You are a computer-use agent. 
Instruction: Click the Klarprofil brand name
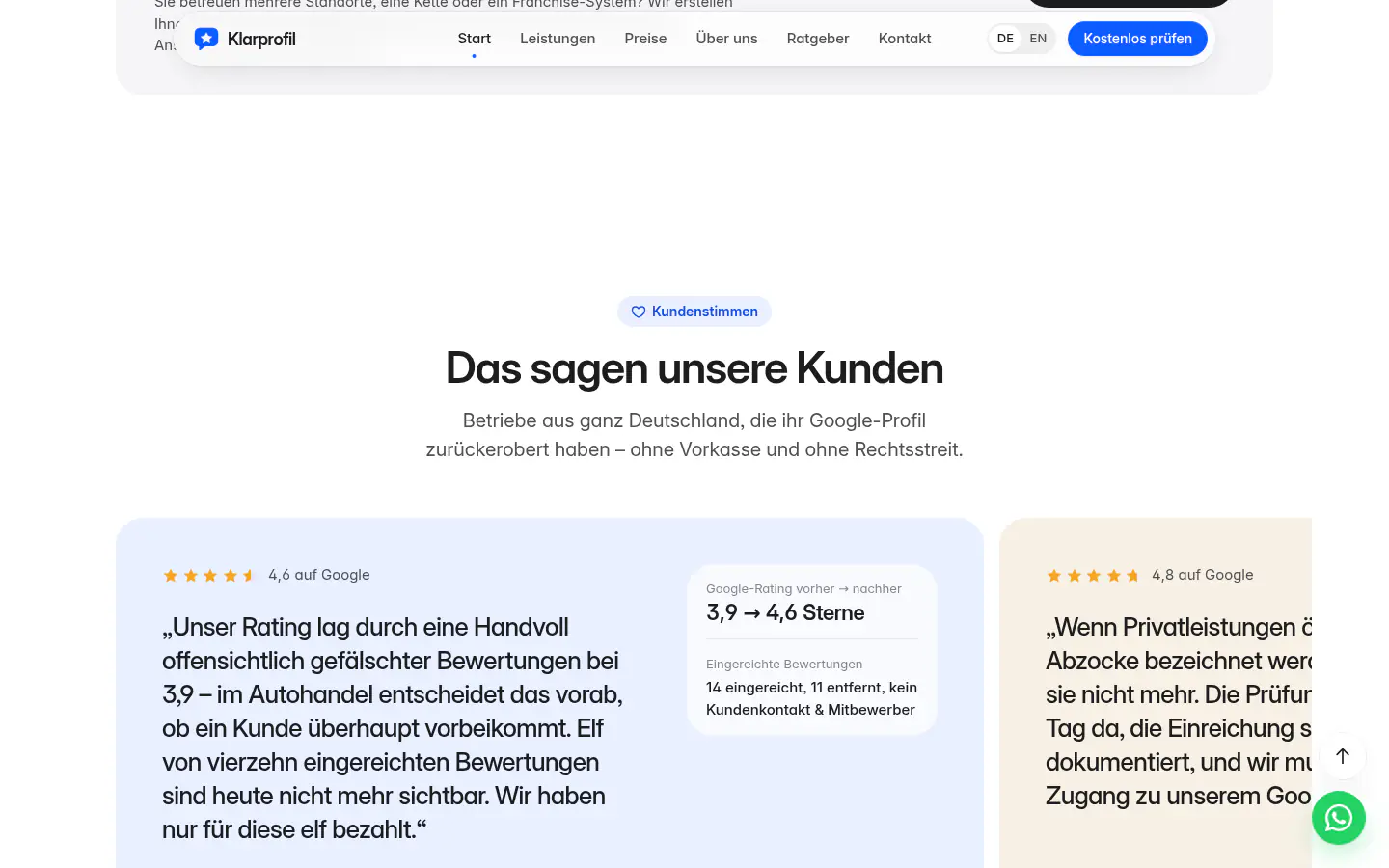point(261,39)
